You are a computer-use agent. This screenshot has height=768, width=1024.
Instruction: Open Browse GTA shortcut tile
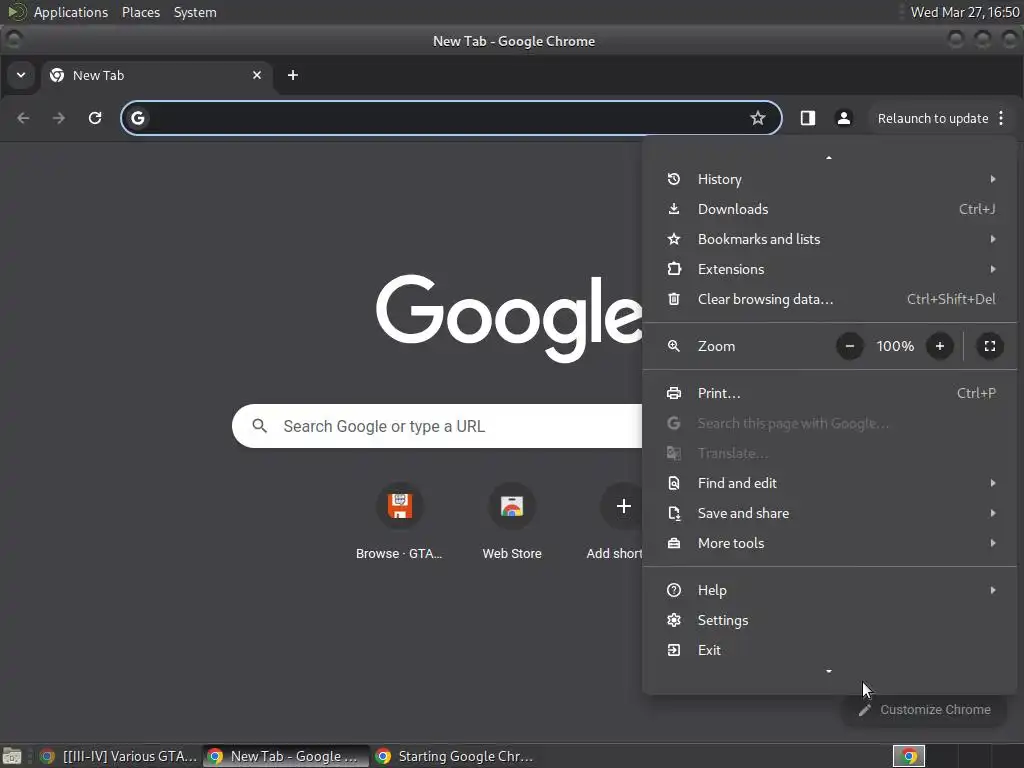[400, 522]
